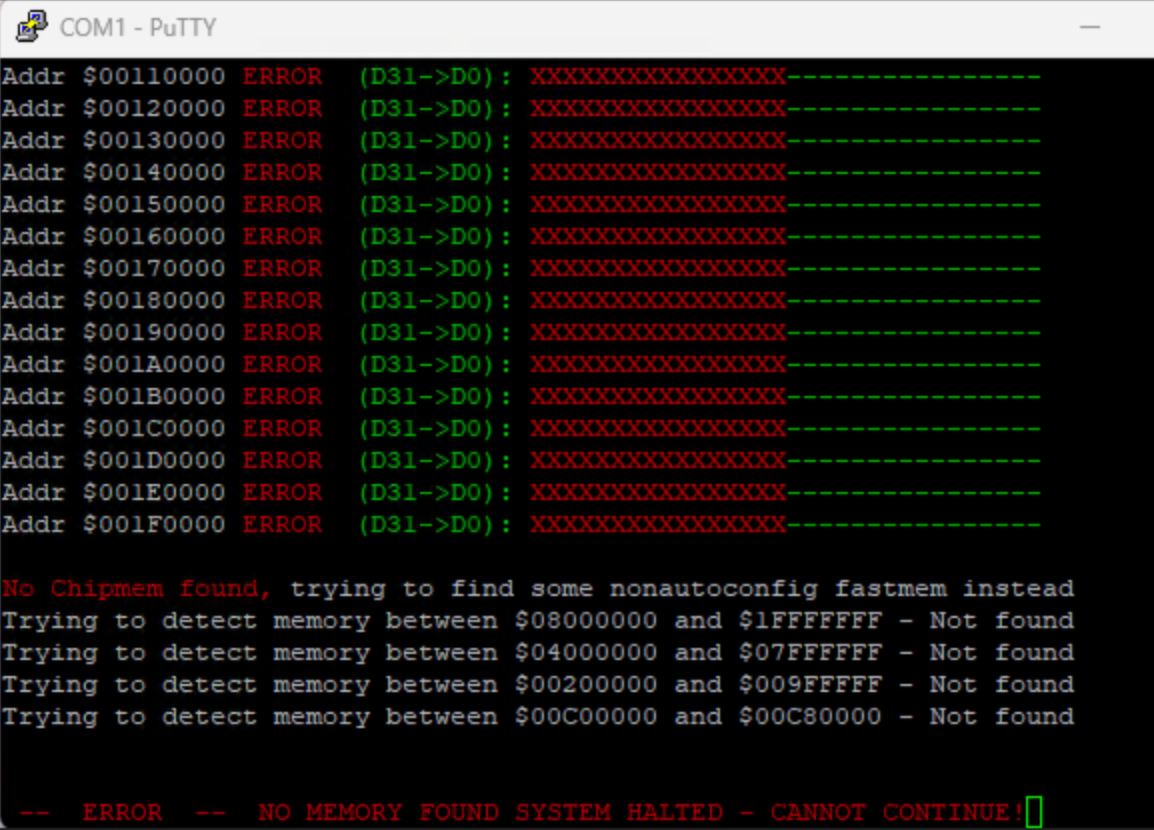Click the $08000000 address in the detect line
The width and height of the screenshot is (1154, 830).
point(586,621)
